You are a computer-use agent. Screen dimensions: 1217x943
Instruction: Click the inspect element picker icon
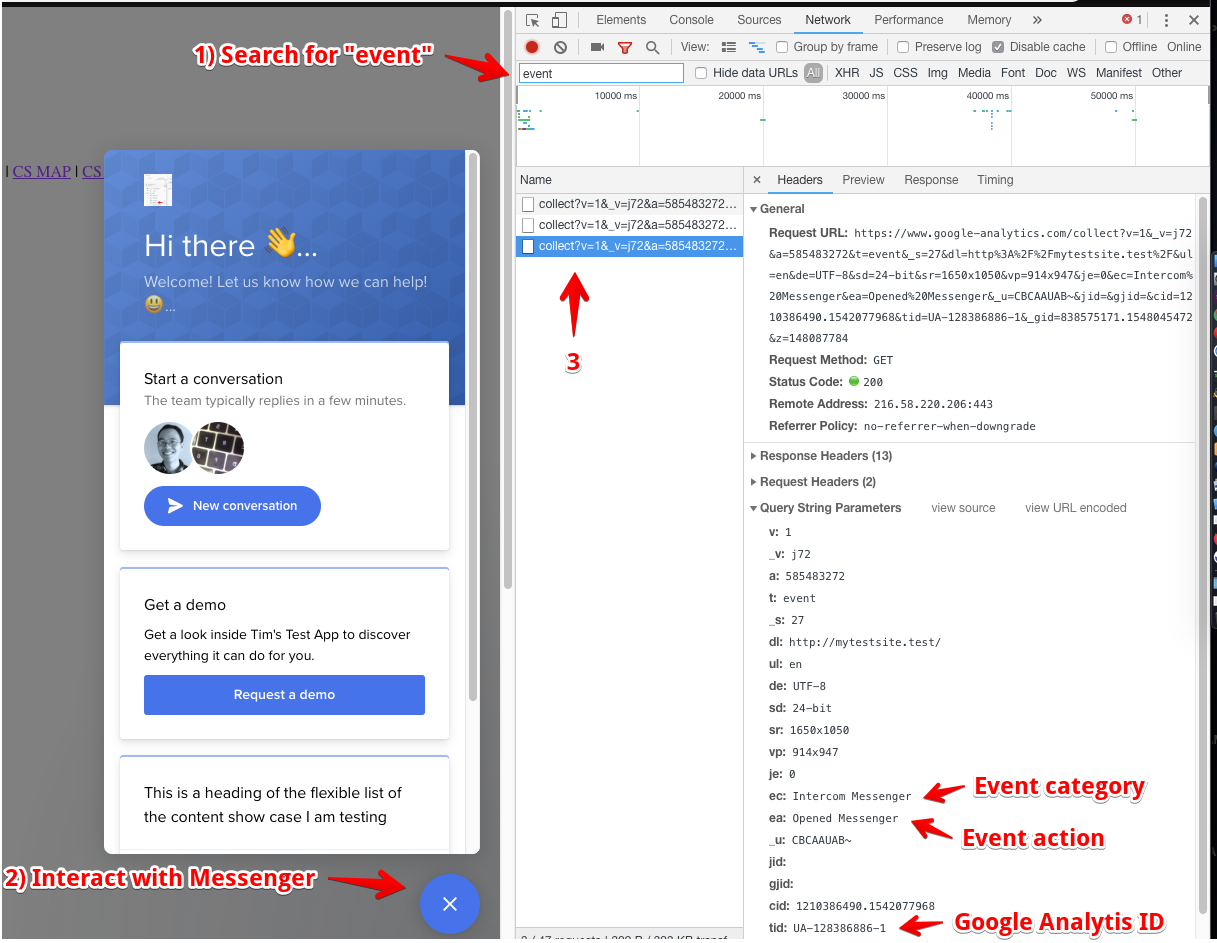coord(533,20)
